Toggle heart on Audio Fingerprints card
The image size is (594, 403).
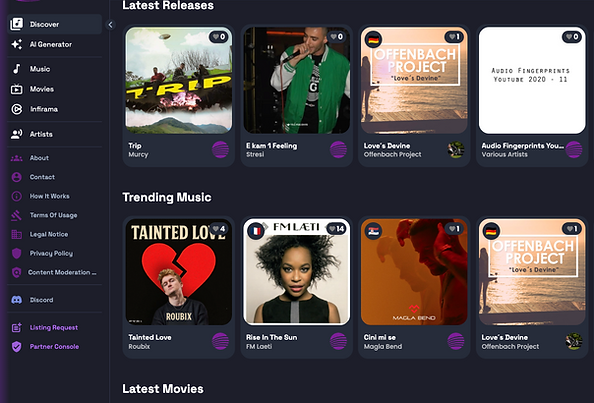coord(572,37)
